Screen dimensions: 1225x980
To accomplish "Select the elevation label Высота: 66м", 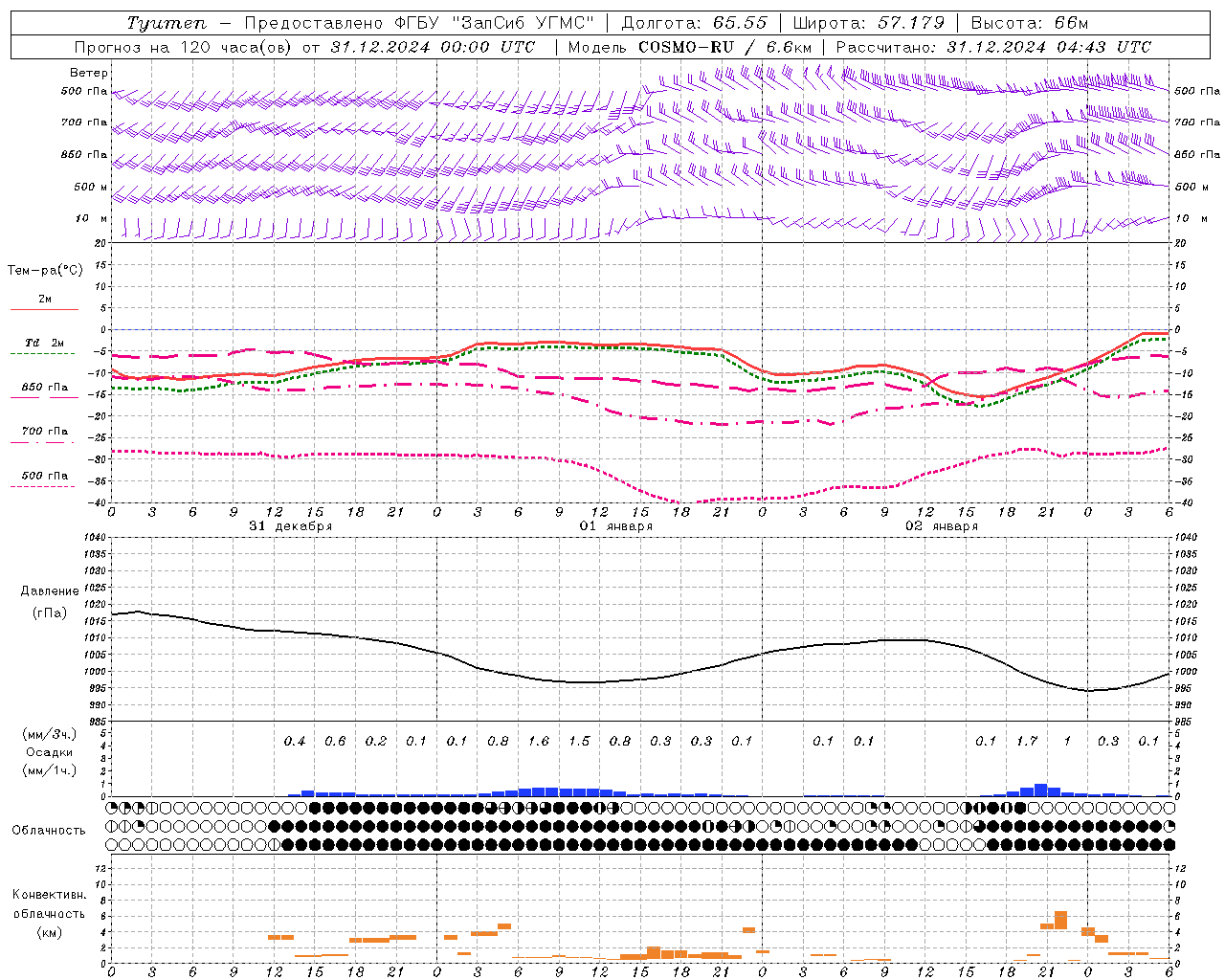I will (1029, 23).
